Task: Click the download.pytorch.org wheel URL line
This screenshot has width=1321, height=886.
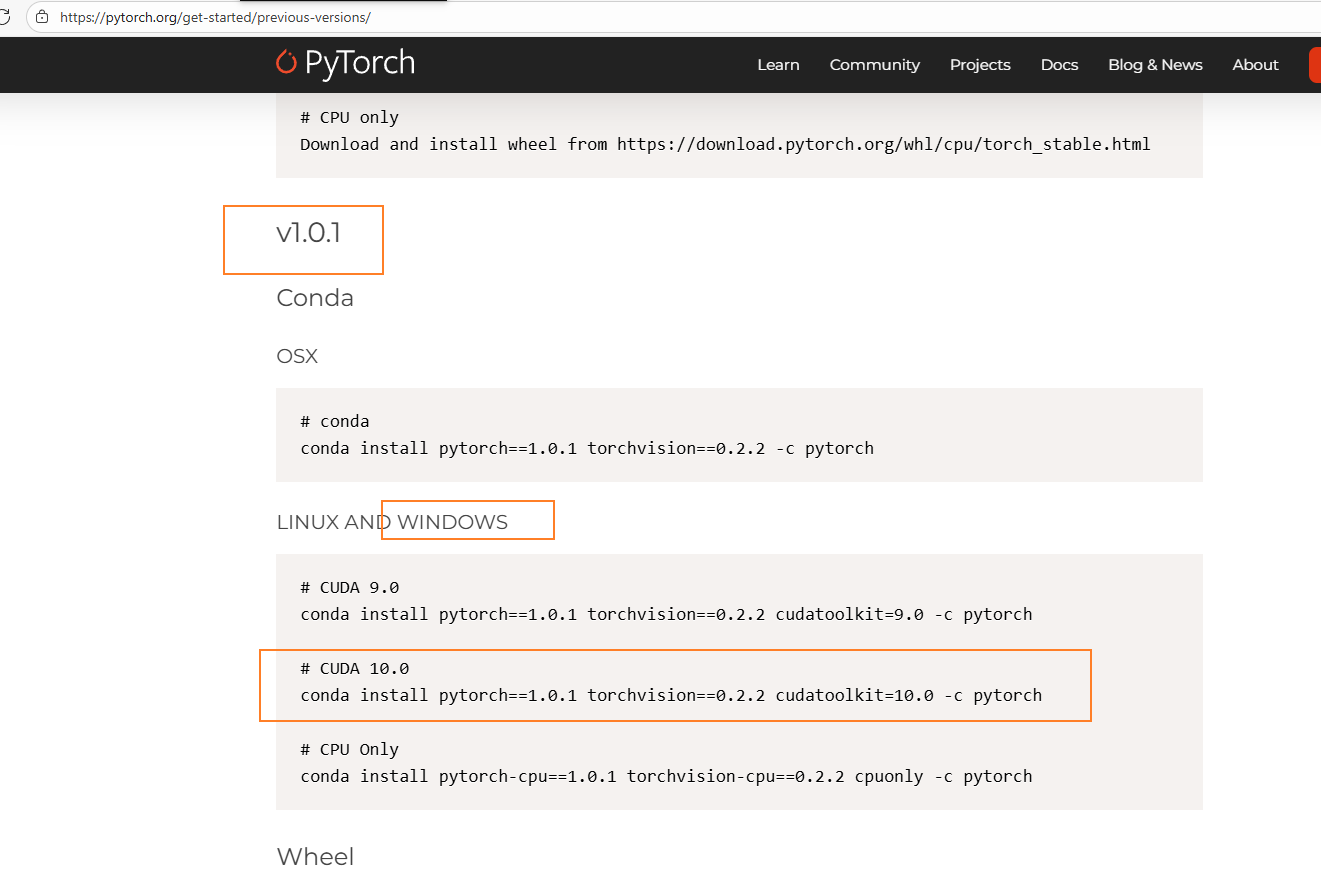Action: (x=725, y=144)
